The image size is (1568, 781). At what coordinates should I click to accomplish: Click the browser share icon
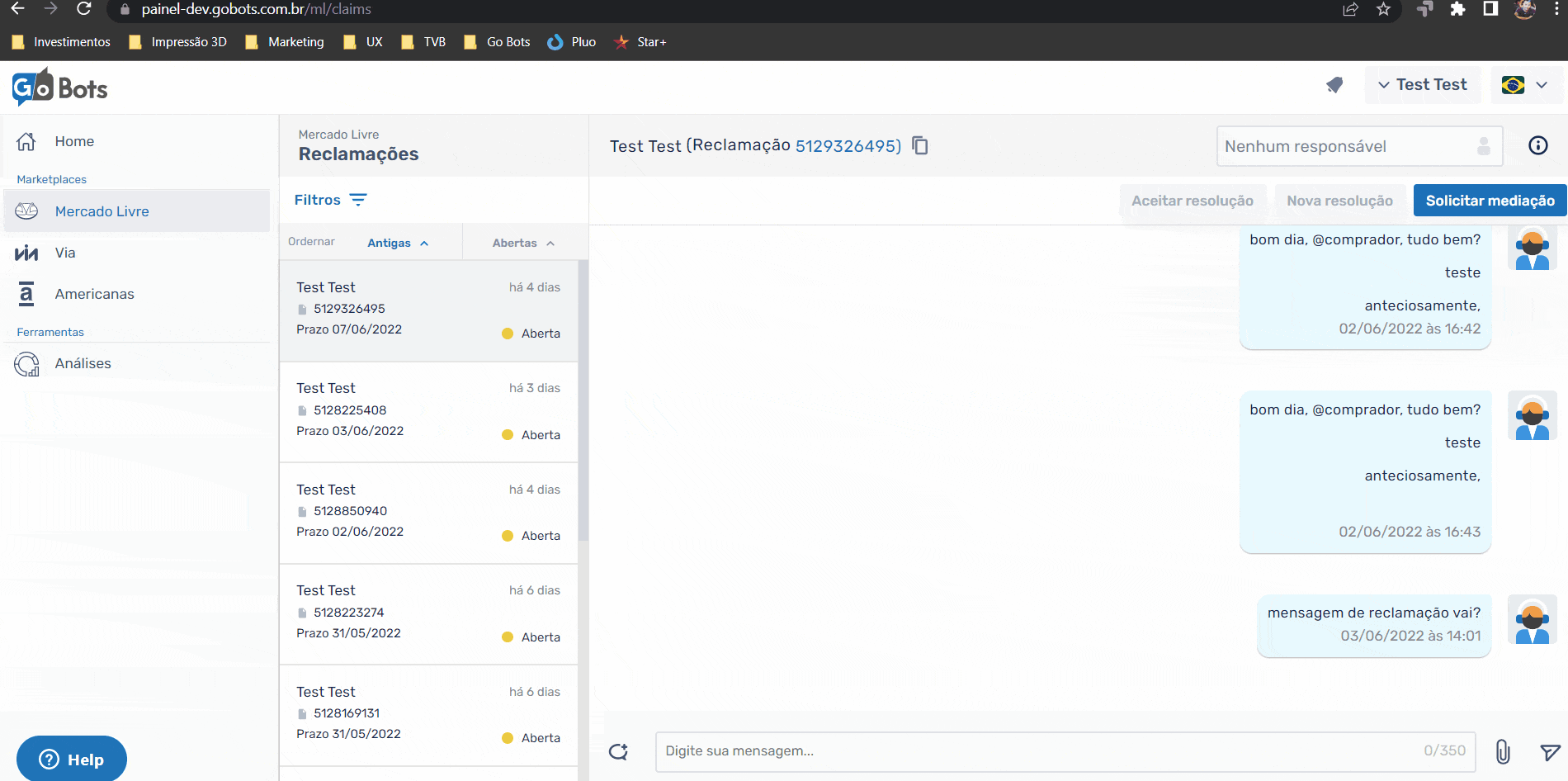pyautogui.click(x=1351, y=9)
